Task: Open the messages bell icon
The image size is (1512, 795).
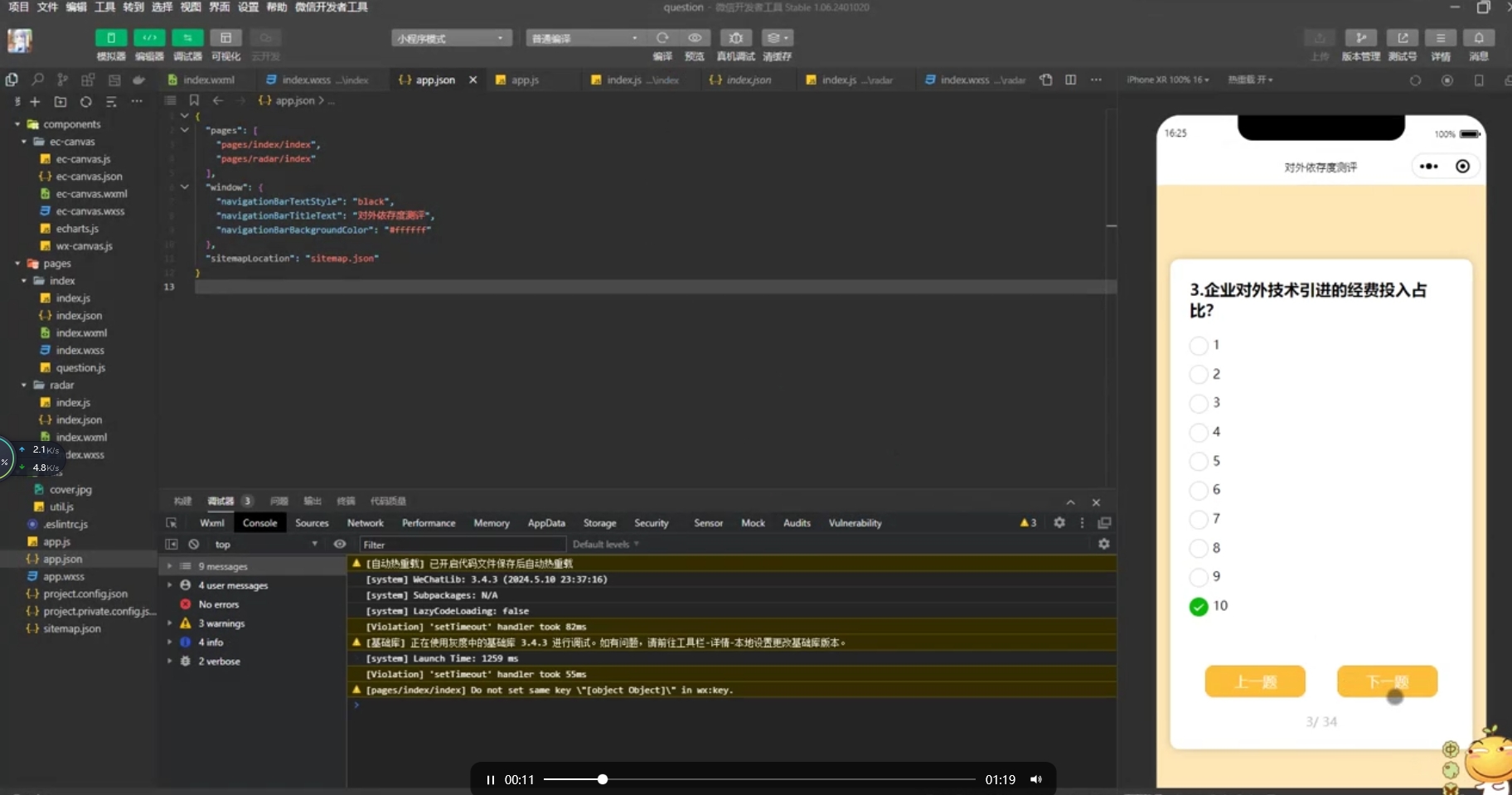Action: pos(1479,38)
